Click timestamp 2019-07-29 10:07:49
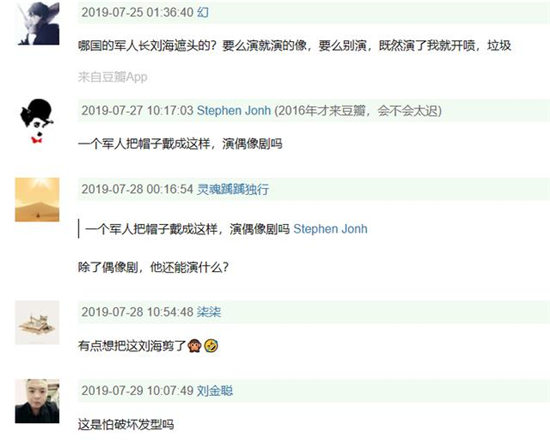Image resolution: width=550 pixels, height=448 pixels. 138,390
